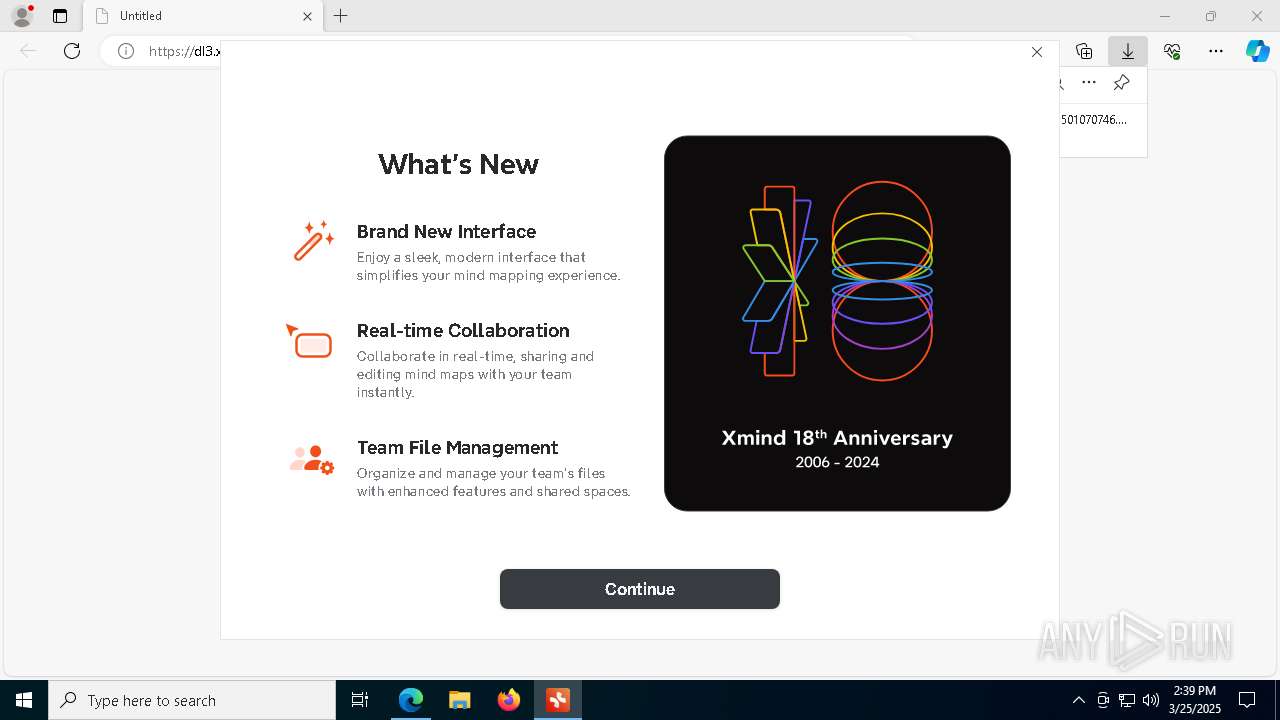Click the browser refresh button
The height and width of the screenshot is (720, 1280).
point(72,51)
